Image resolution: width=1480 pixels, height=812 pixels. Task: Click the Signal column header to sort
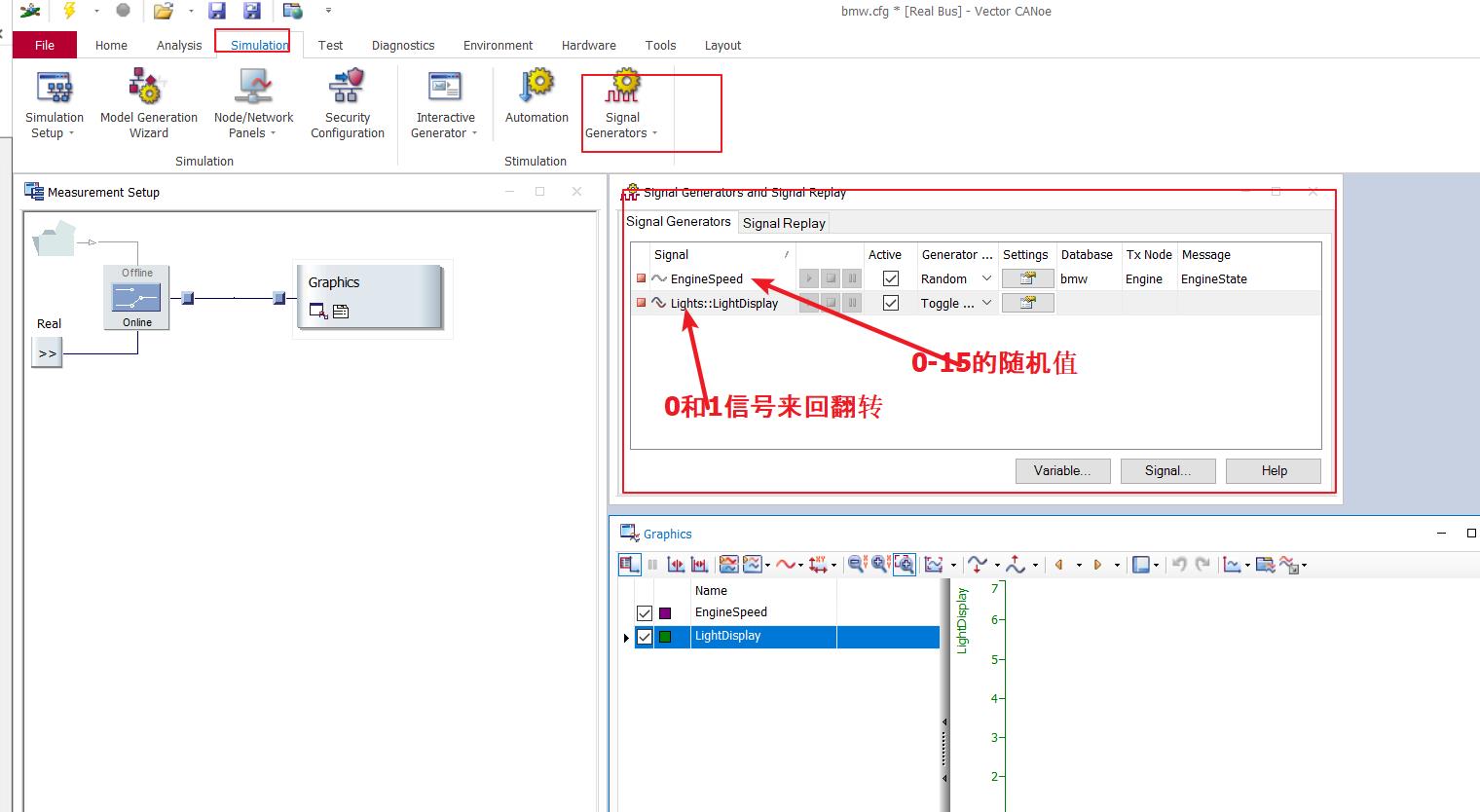(x=721, y=254)
